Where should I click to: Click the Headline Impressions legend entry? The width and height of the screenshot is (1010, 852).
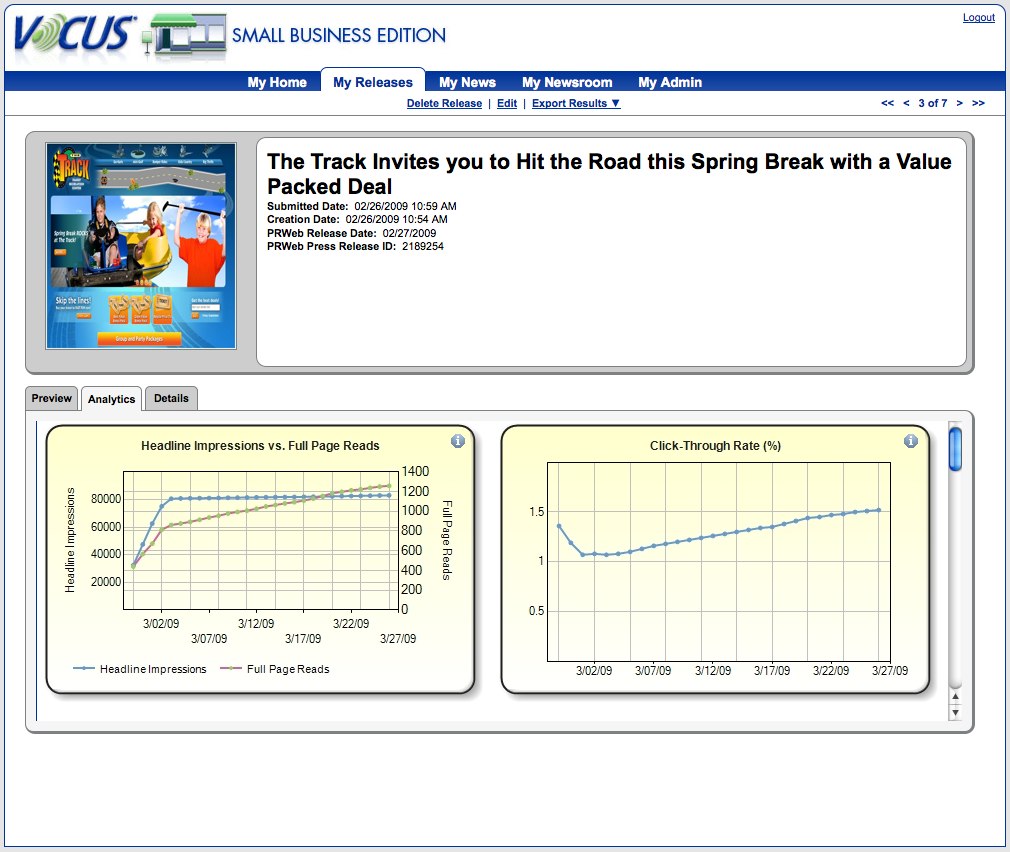pyautogui.click(x=140, y=669)
